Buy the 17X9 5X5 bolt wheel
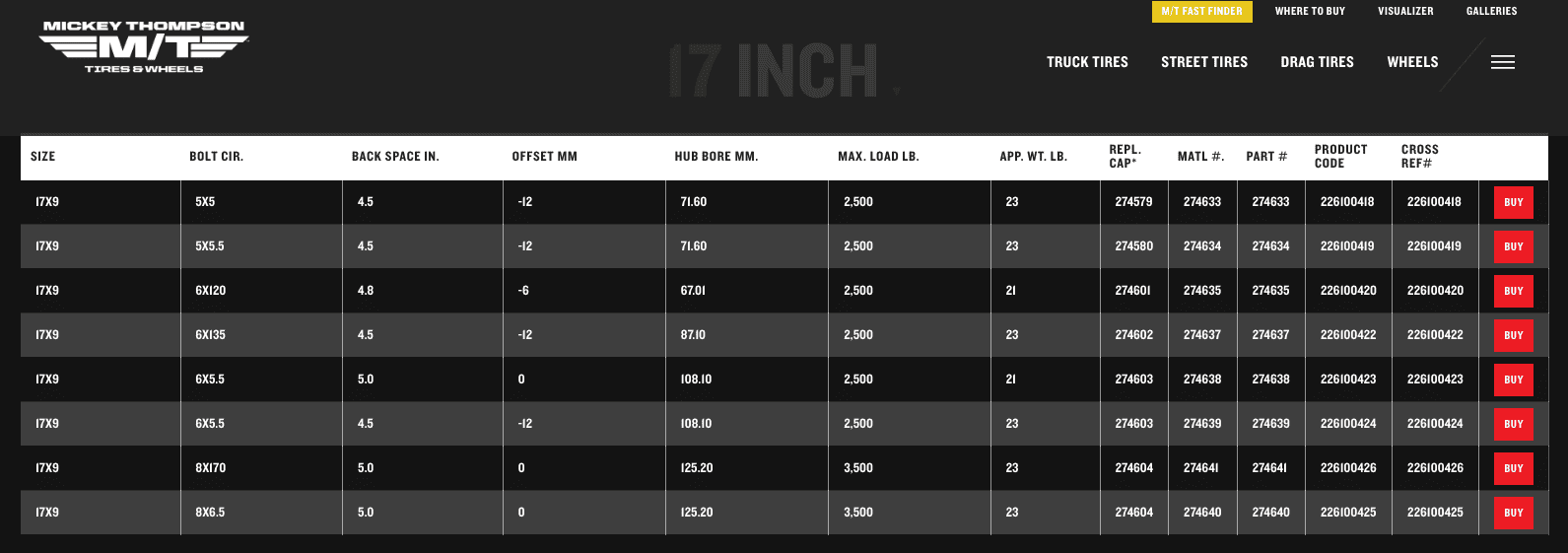The height and width of the screenshot is (553, 1568). 1513,202
